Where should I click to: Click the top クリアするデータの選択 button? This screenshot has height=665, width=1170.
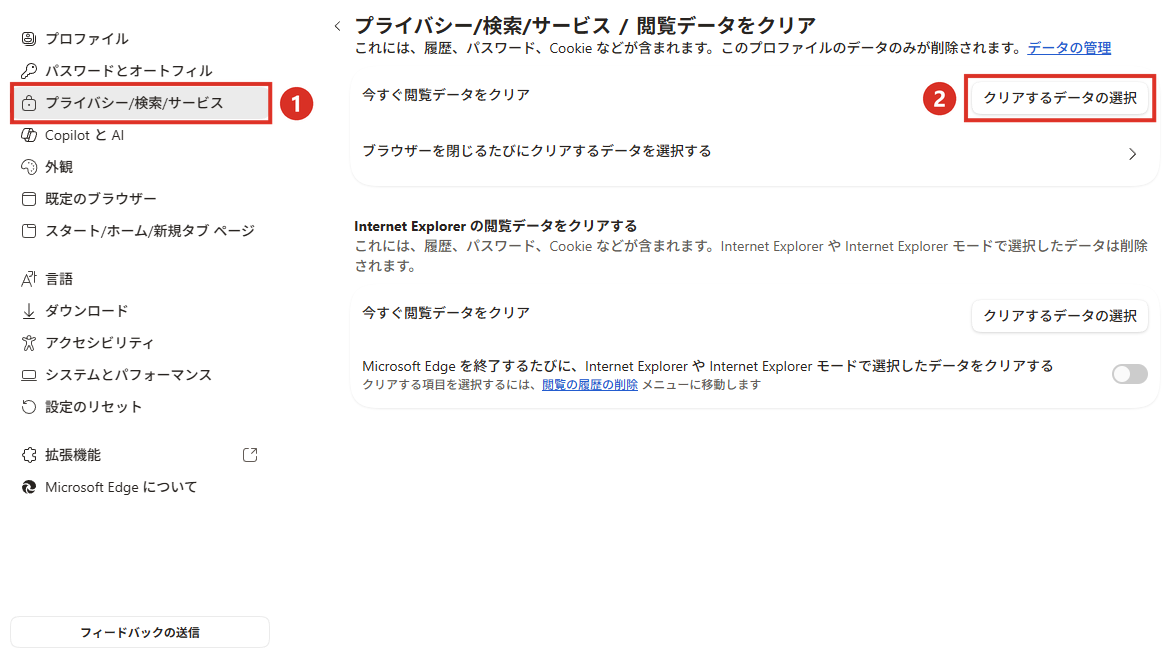(x=1060, y=98)
